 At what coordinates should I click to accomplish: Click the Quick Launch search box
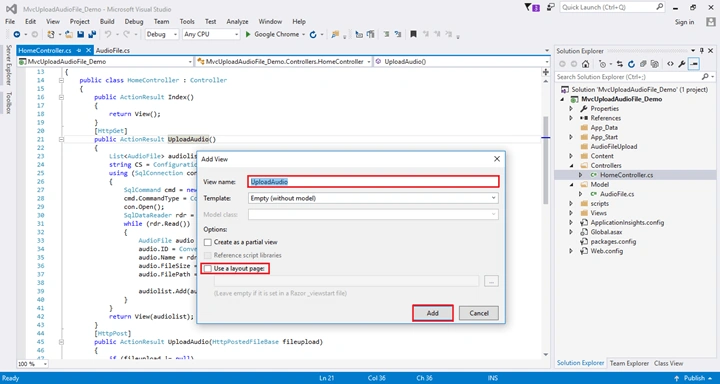tap(613, 7)
